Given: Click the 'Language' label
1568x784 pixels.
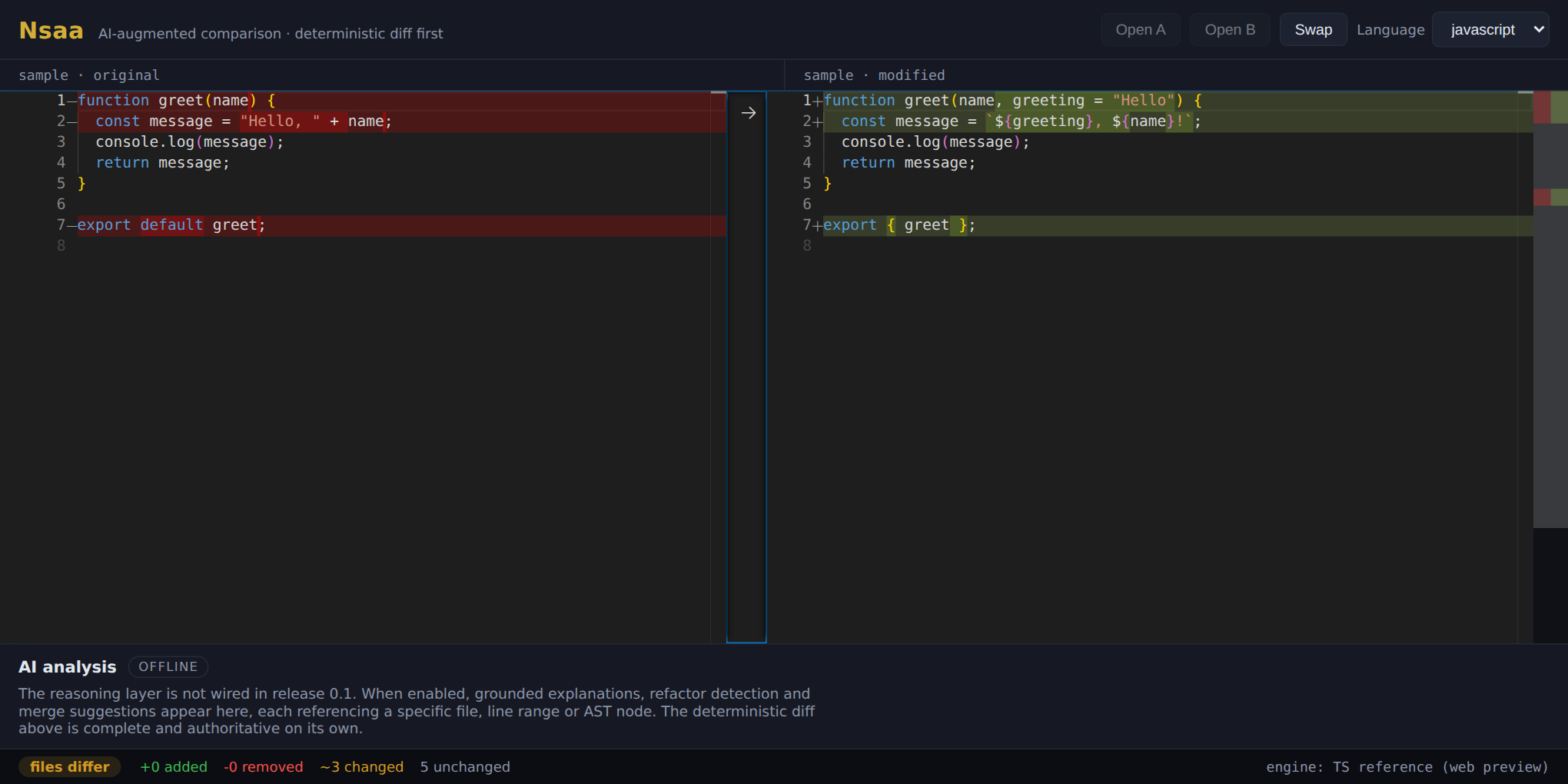Looking at the screenshot, I should pos(1390,30).
